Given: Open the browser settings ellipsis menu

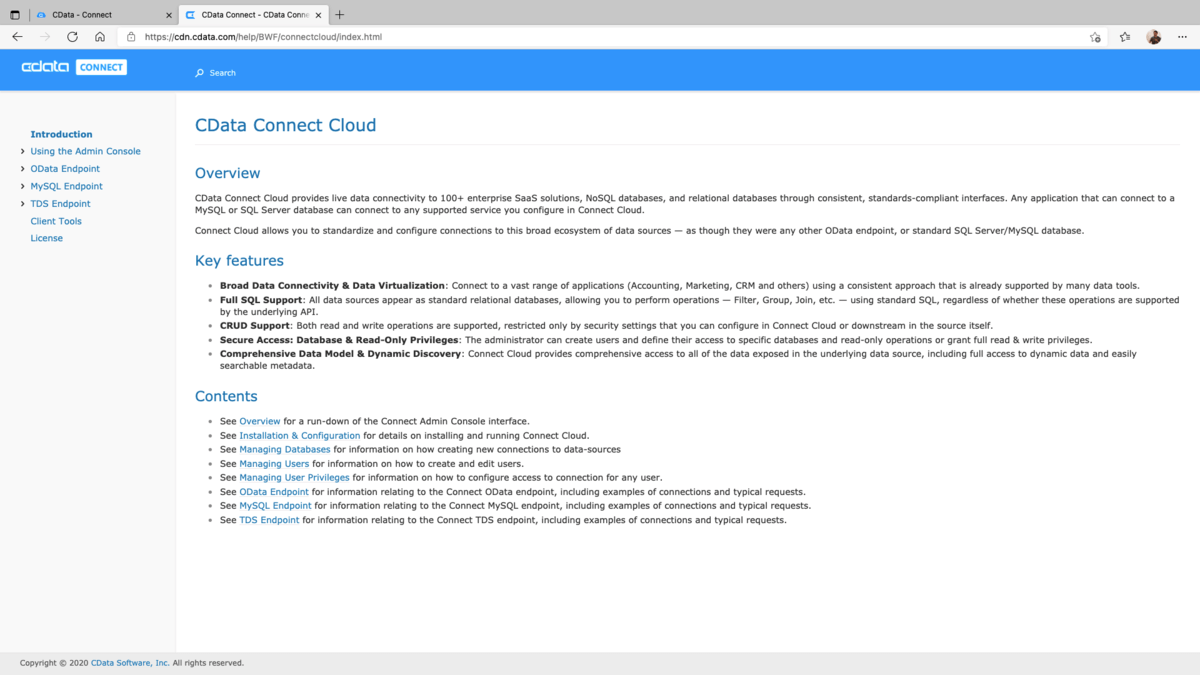Looking at the screenshot, I should click(1182, 37).
